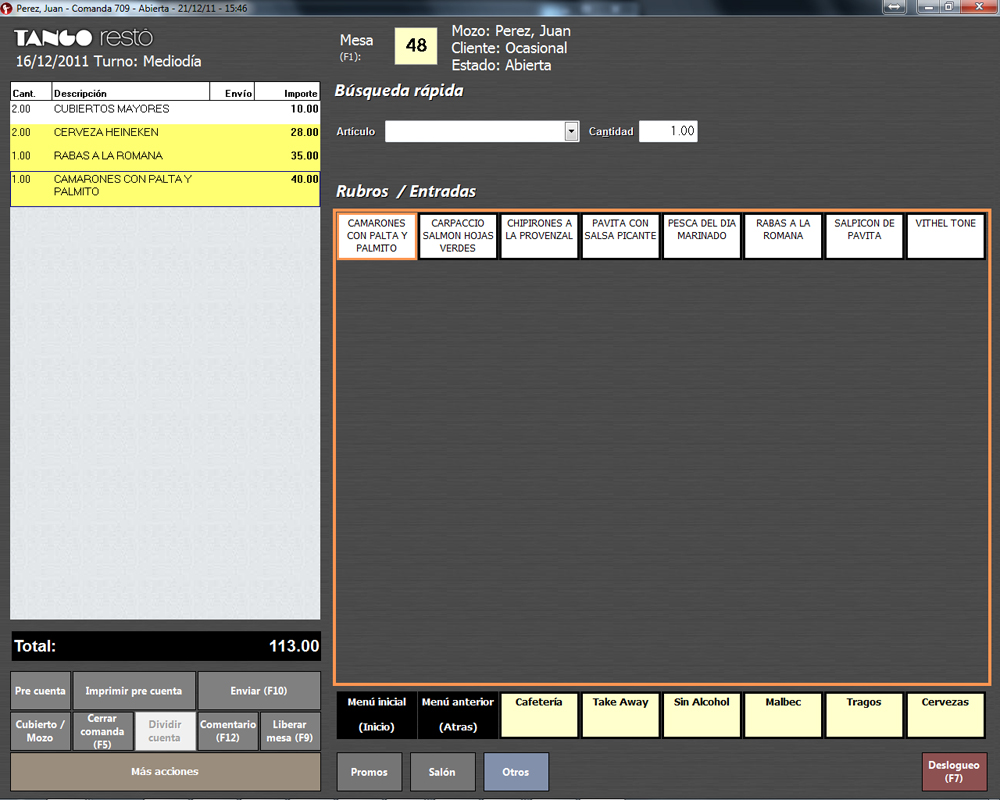The image size is (1000, 800).
Task: Open the Tragos category
Action: [864, 715]
